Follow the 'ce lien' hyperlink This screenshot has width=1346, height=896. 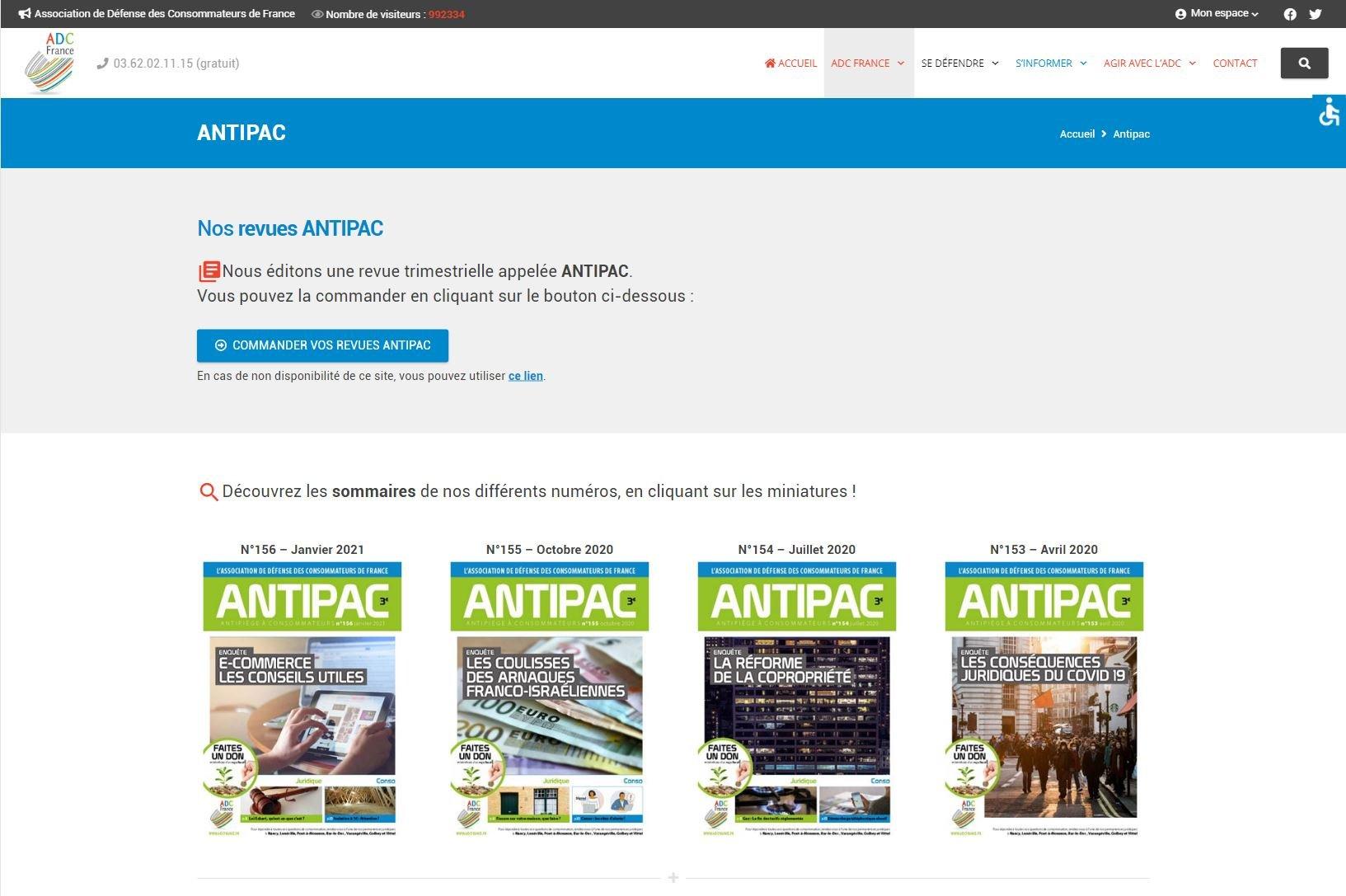coord(525,376)
